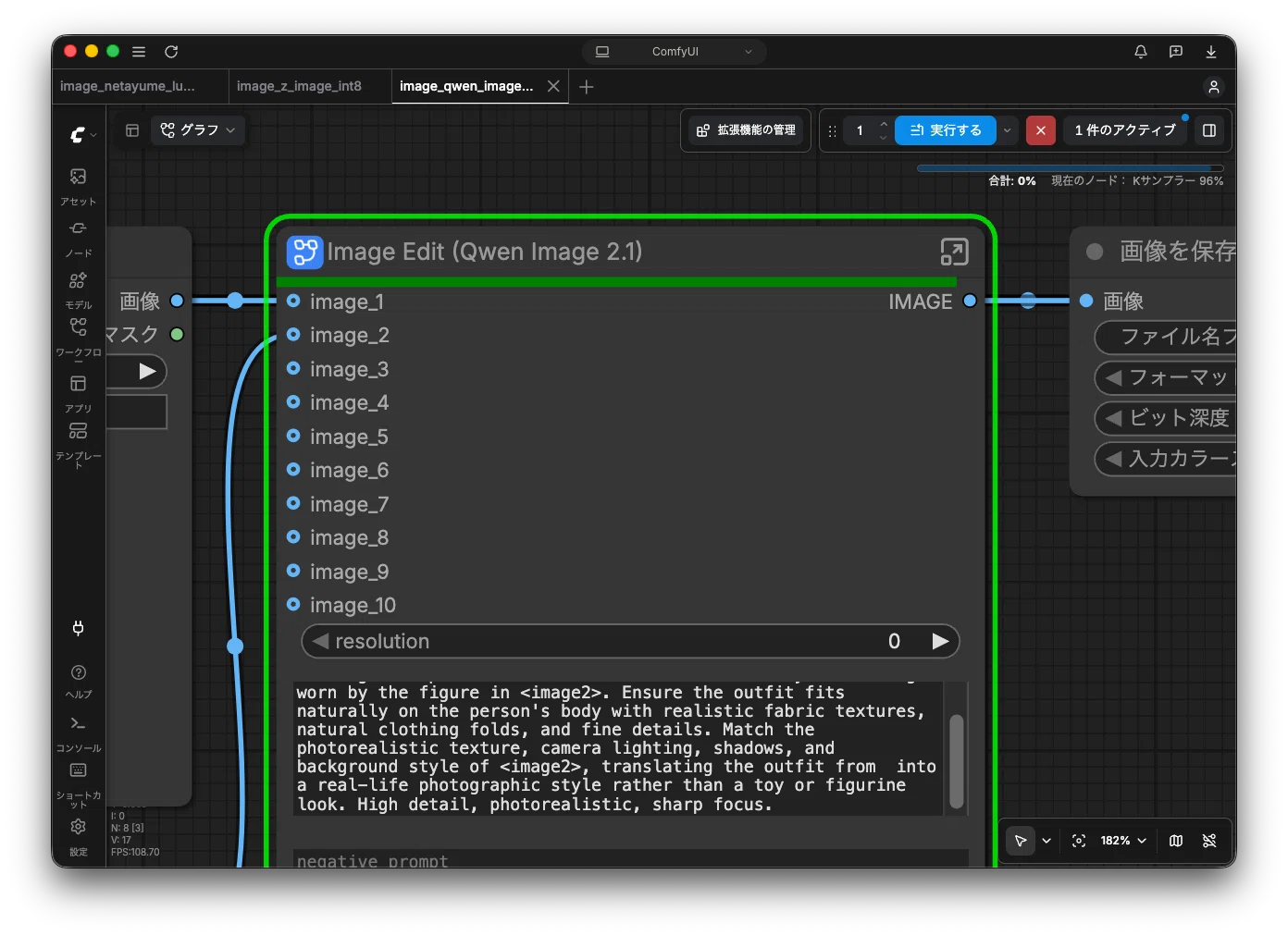Open Help (ヘルプ) in the sidebar
Screen dimensions: 1288x936
[79, 681]
